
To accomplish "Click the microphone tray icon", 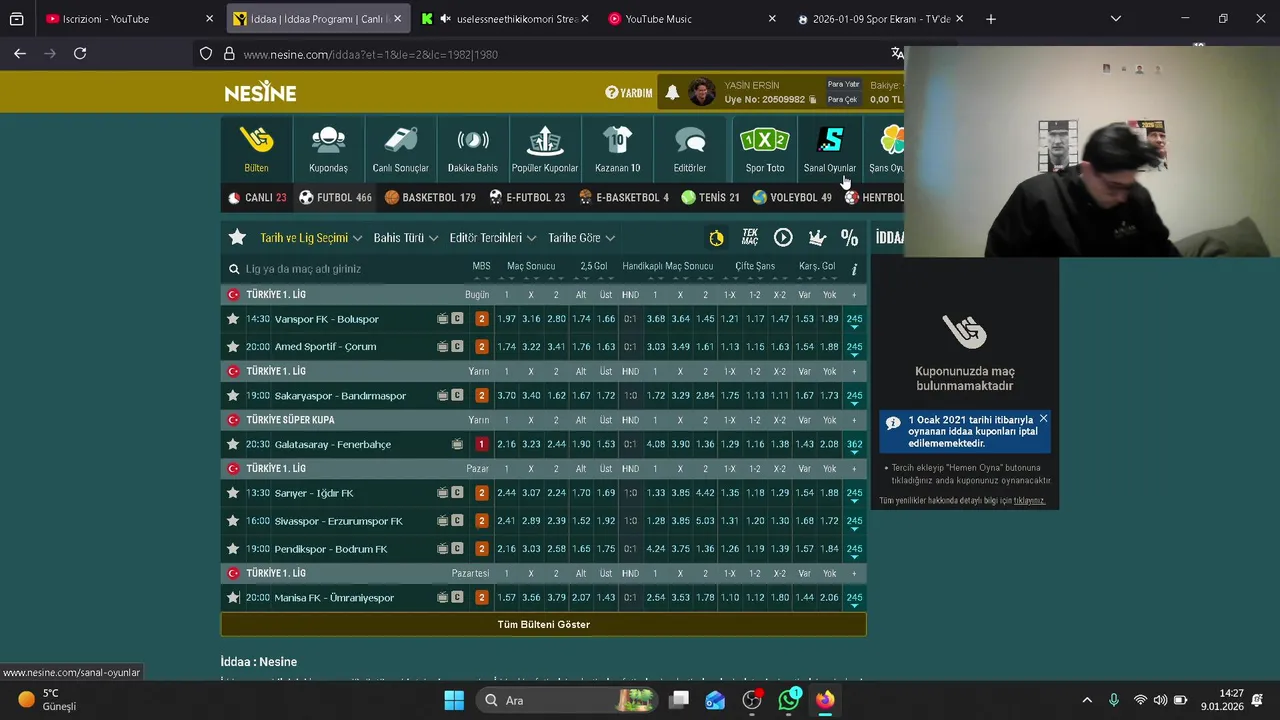I will [1114, 700].
